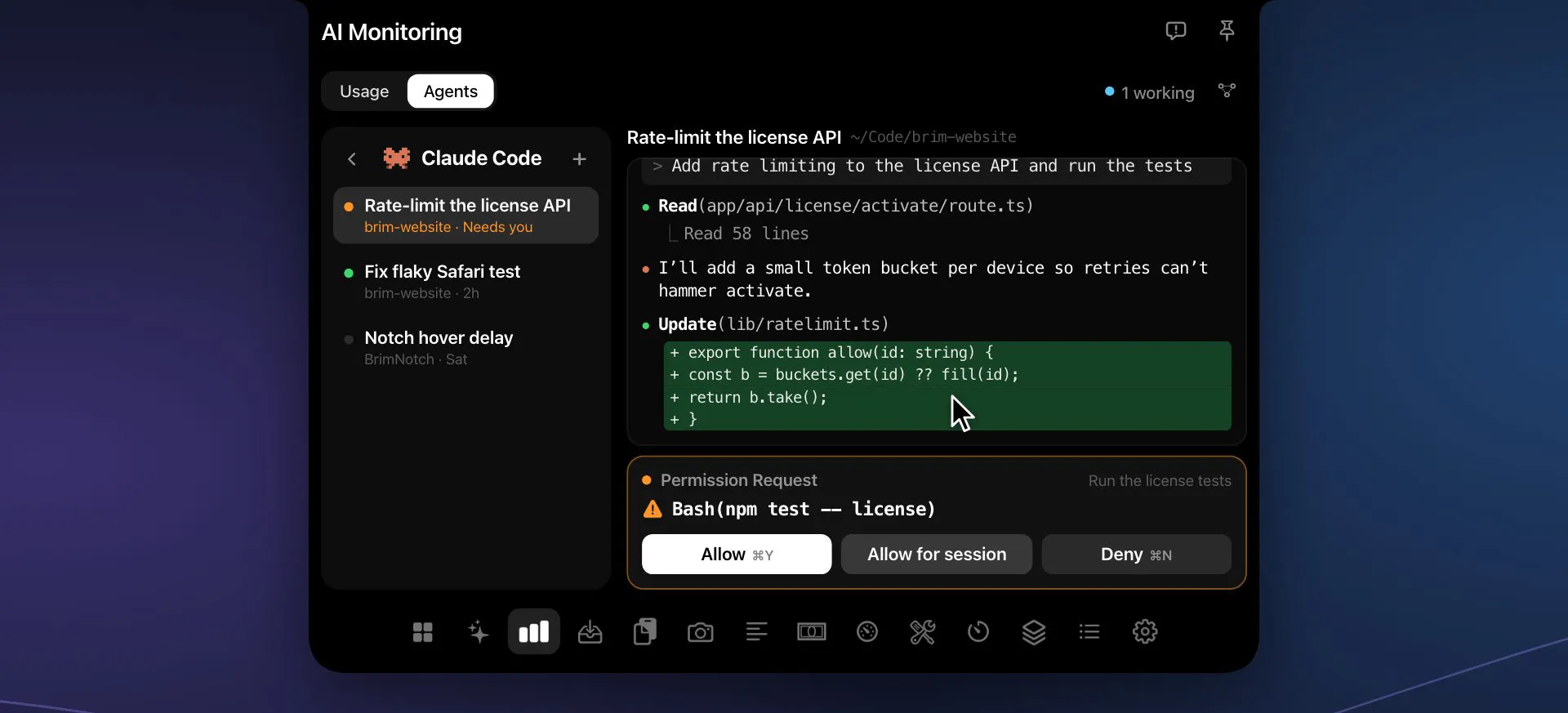The width and height of the screenshot is (1568, 713).
Task: Select the Rate-limit the license API session
Action: [465, 216]
